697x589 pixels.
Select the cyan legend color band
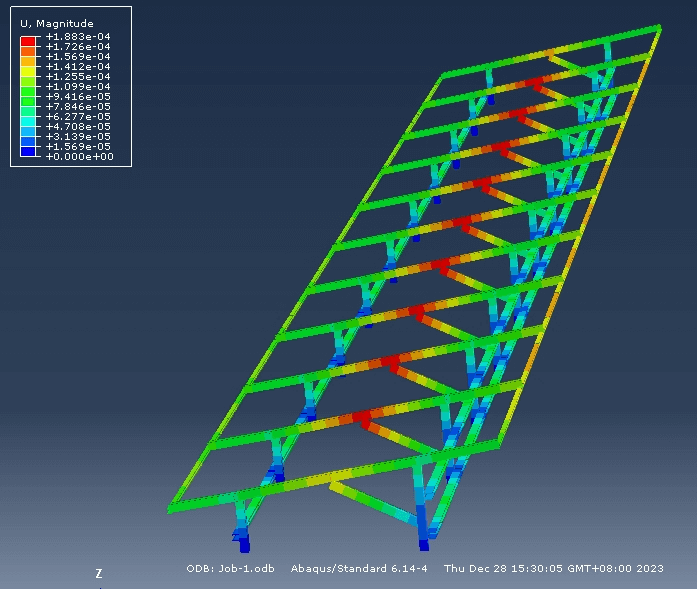point(29,121)
